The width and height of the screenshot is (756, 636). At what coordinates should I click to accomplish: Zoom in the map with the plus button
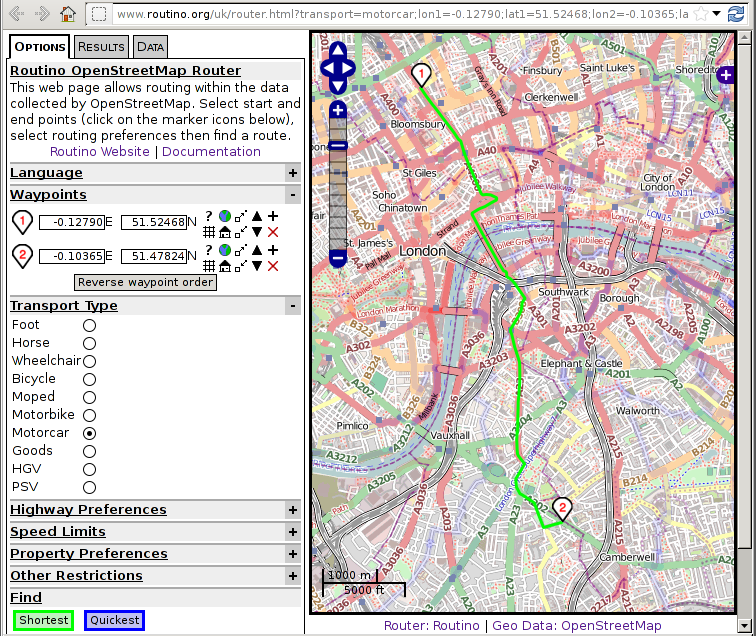click(x=338, y=110)
